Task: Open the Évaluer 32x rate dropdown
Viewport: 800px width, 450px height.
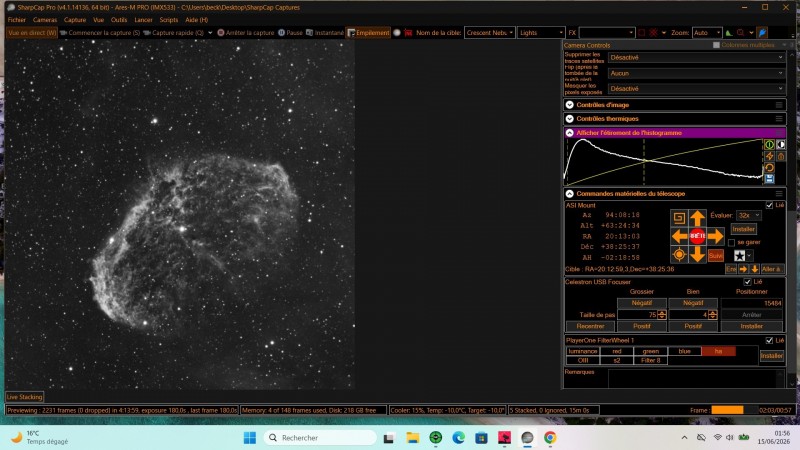Action: point(749,215)
